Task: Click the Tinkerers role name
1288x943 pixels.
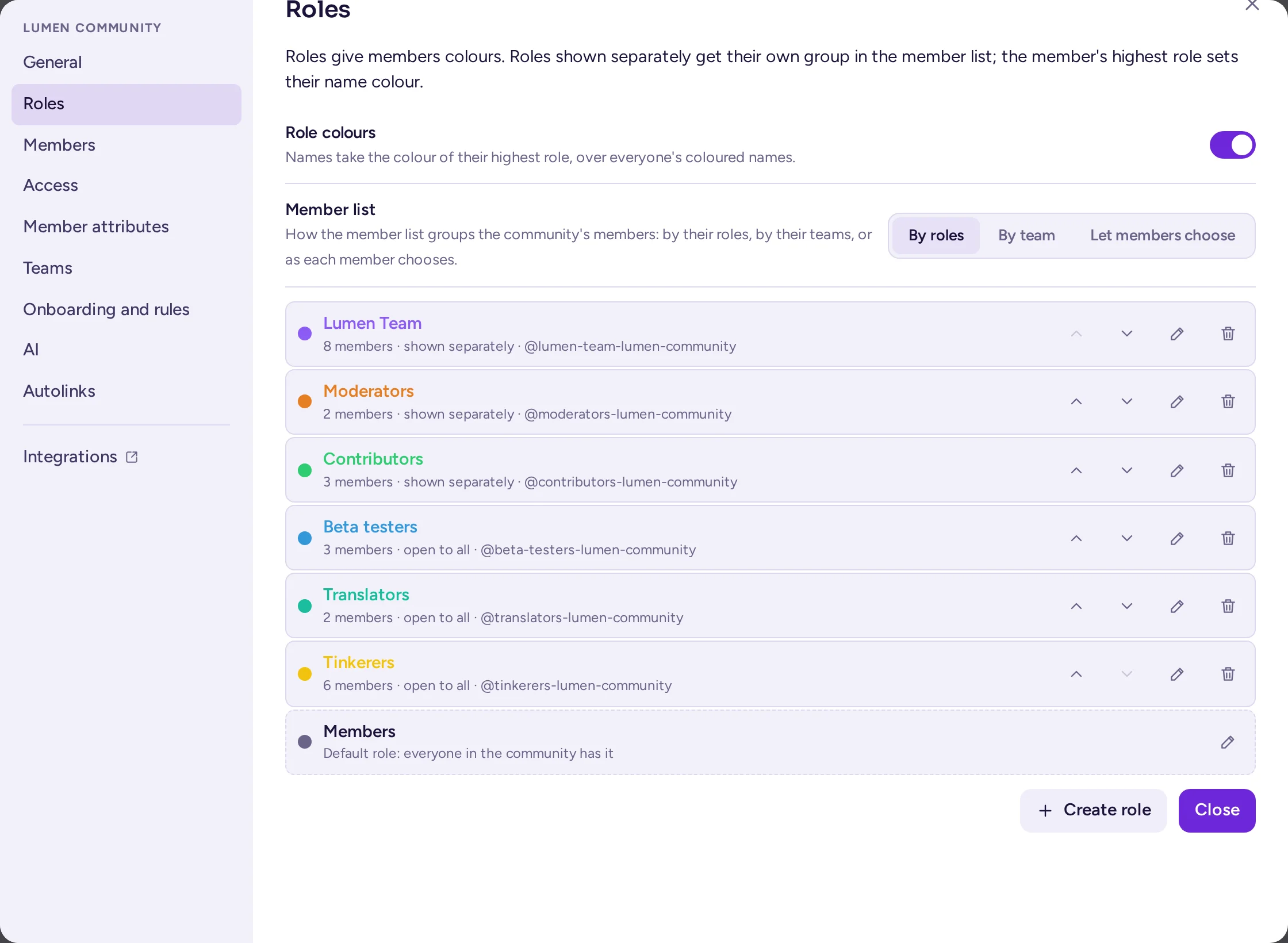Action: pos(359,663)
